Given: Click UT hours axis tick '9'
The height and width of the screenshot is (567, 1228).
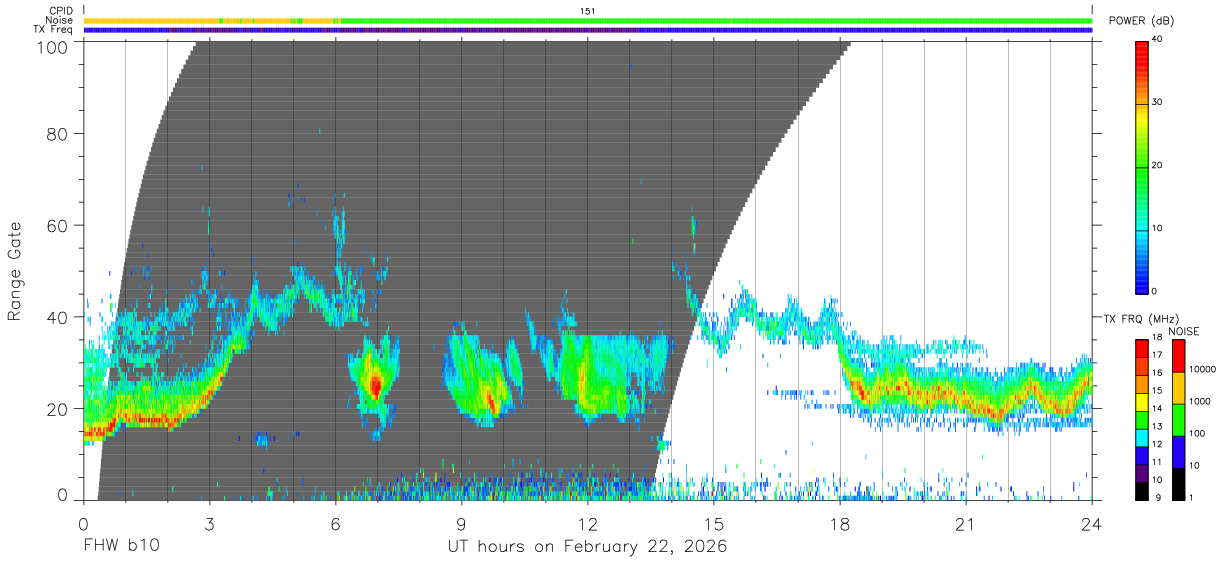Looking at the screenshot, I should coord(462,523).
